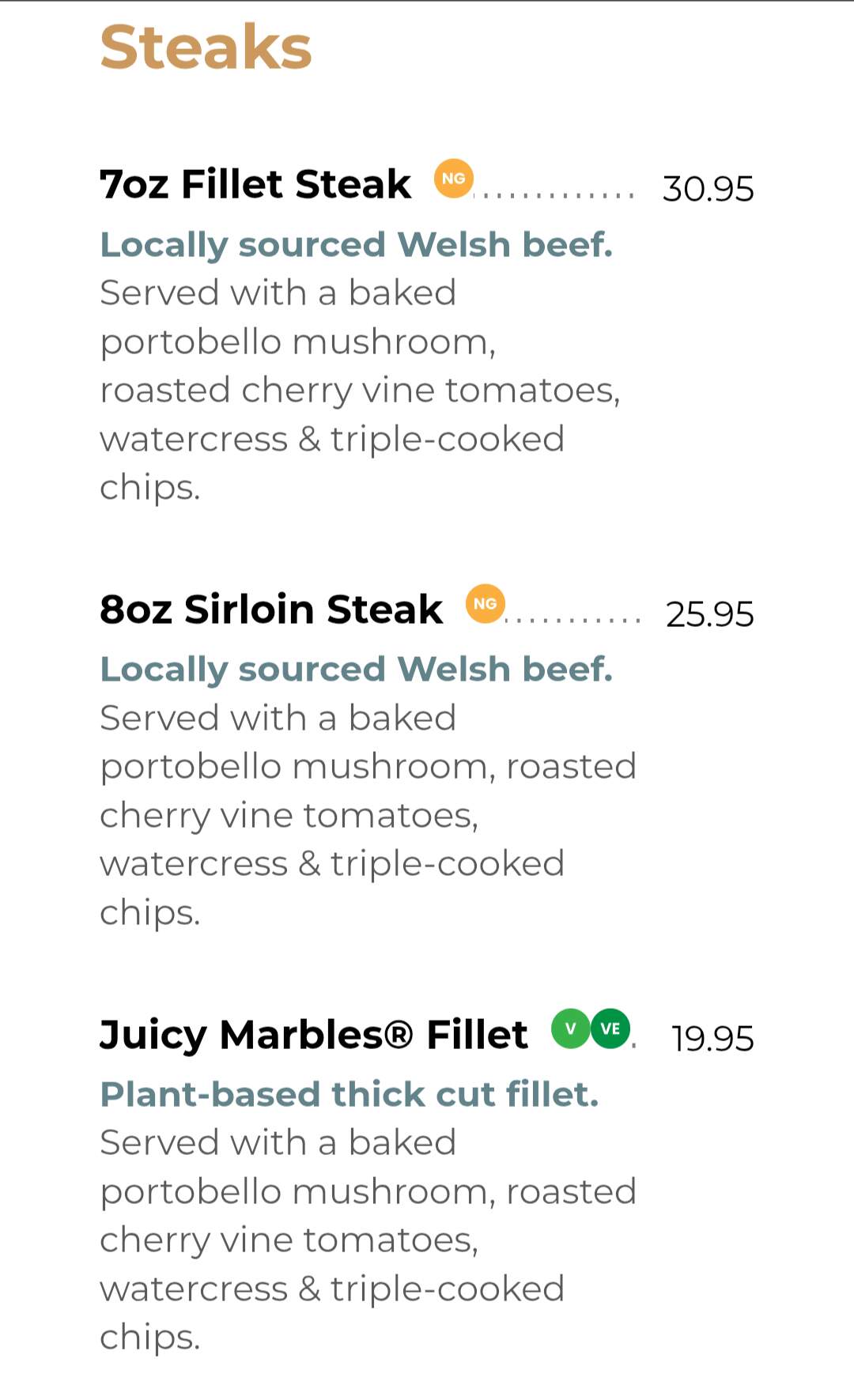The image size is (854, 1400).
Task: Tap the dotted leader line after Sirloin Steak
Action: [x=575, y=619]
